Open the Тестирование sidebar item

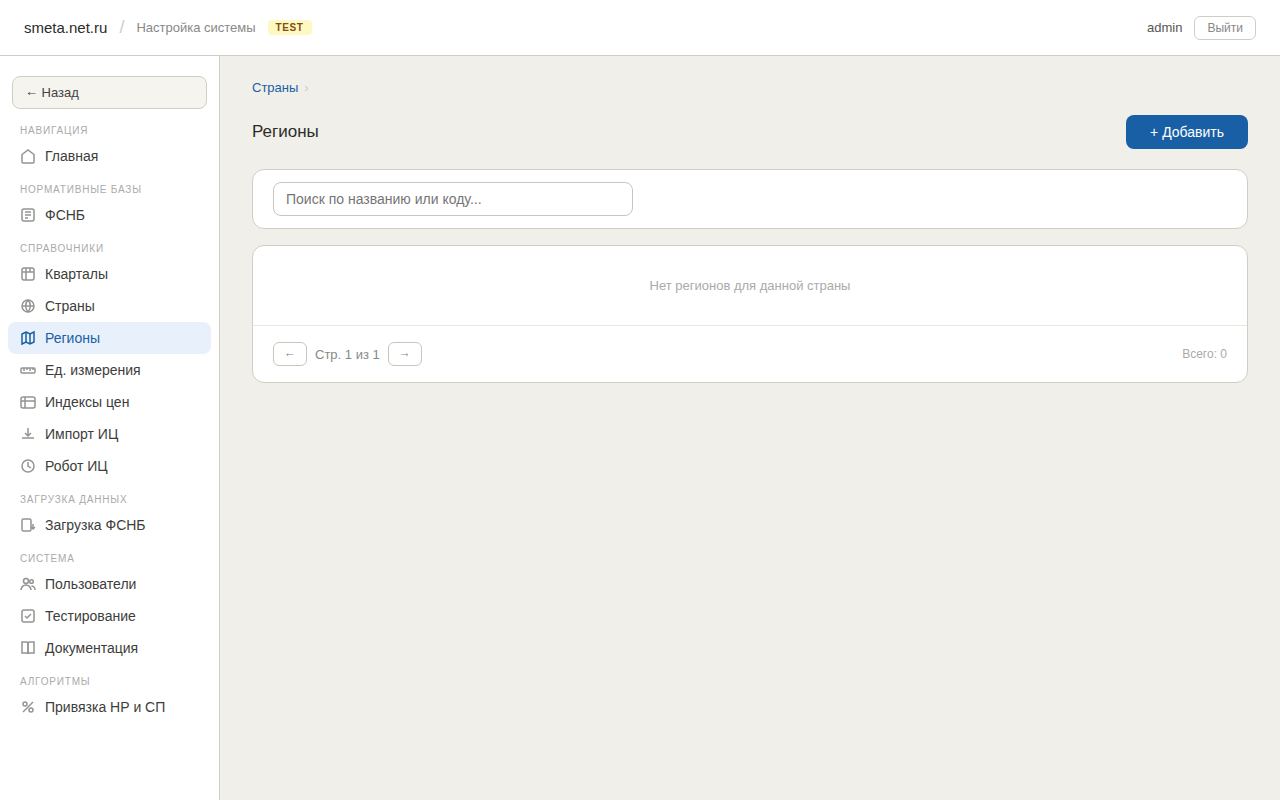(90, 616)
